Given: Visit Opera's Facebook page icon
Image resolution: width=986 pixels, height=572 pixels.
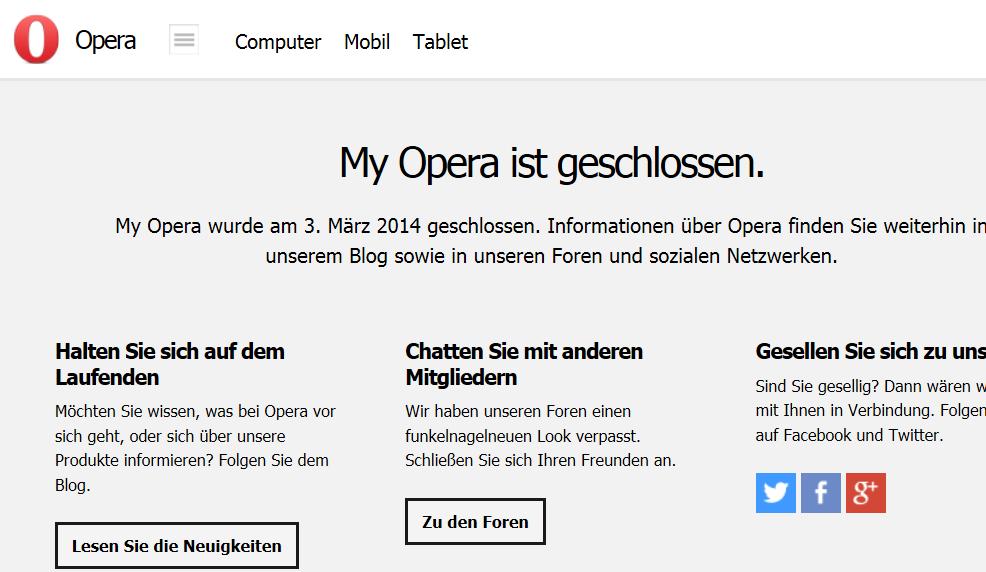Looking at the screenshot, I should pos(821,493).
